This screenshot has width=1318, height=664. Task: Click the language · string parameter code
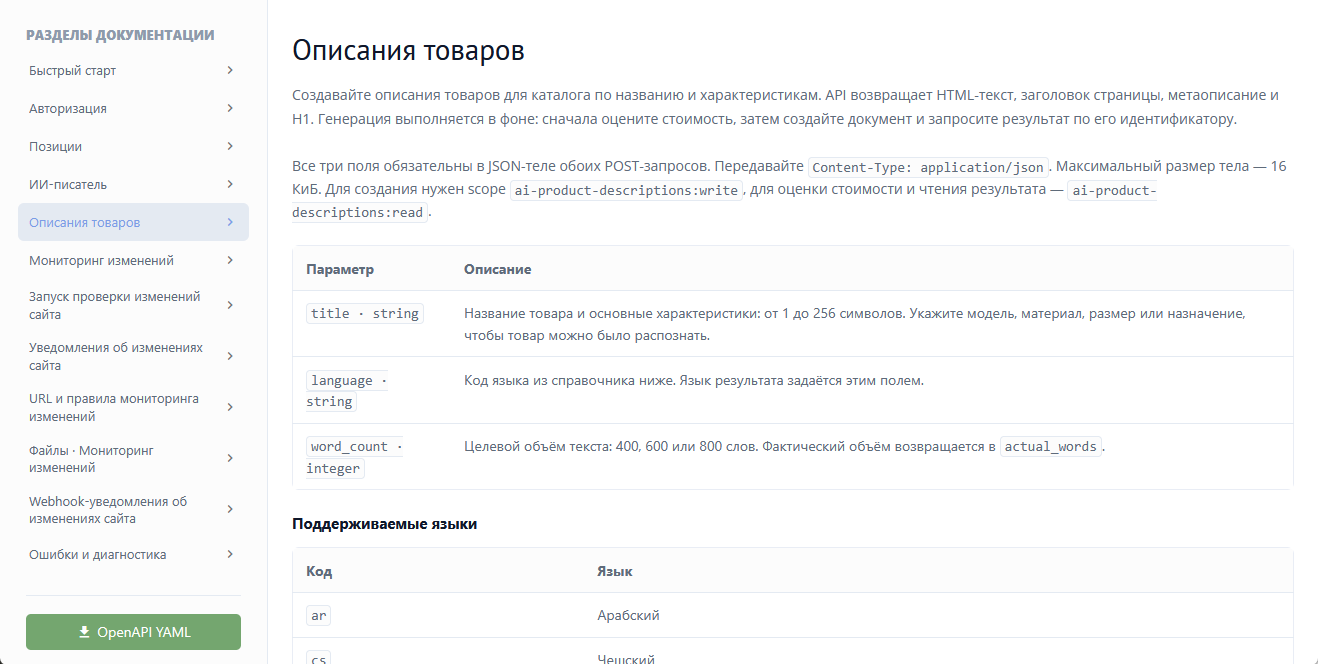coord(346,390)
